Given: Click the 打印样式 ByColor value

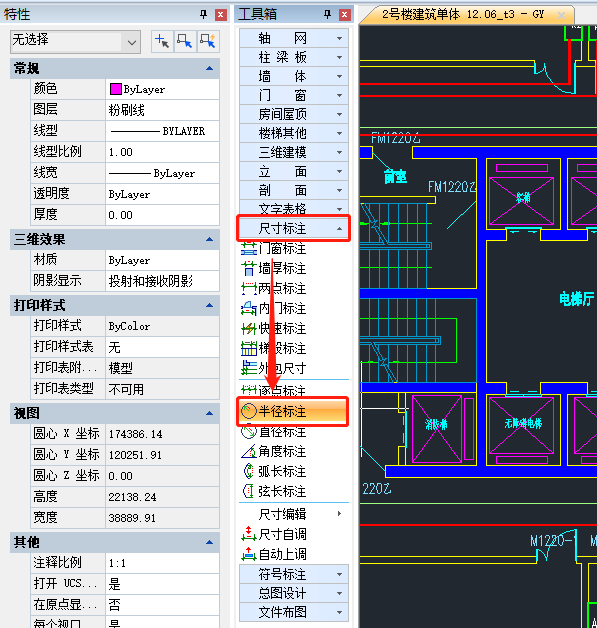Looking at the screenshot, I should (x=162, y=326).
